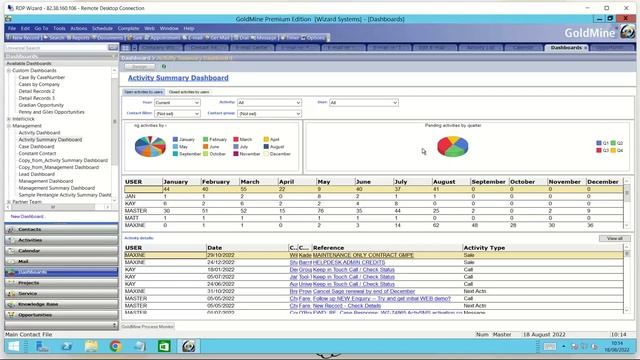This screenshot has width=640, height=360.
Task: Click the tab grid view icon
Action: [125, 48]
